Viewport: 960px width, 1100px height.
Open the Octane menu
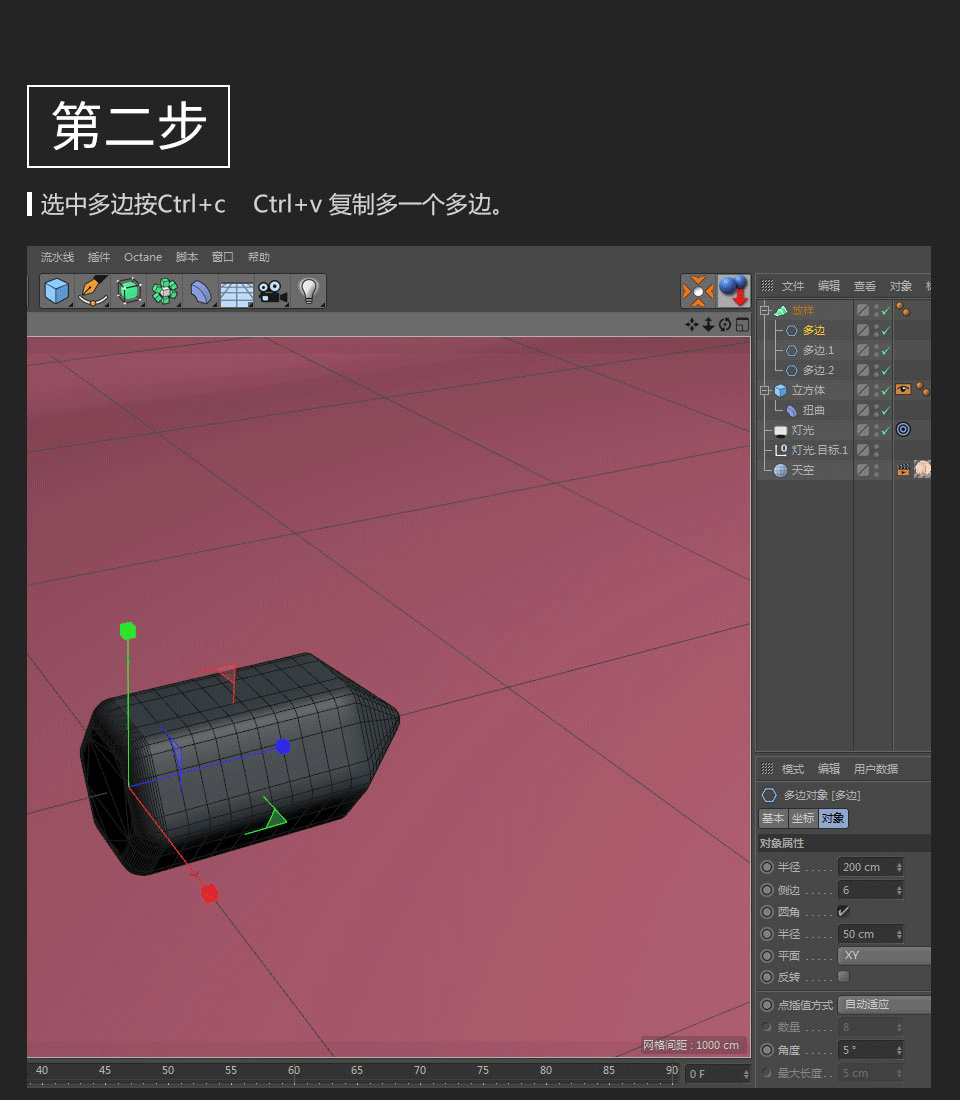click(x=142, y=257)
